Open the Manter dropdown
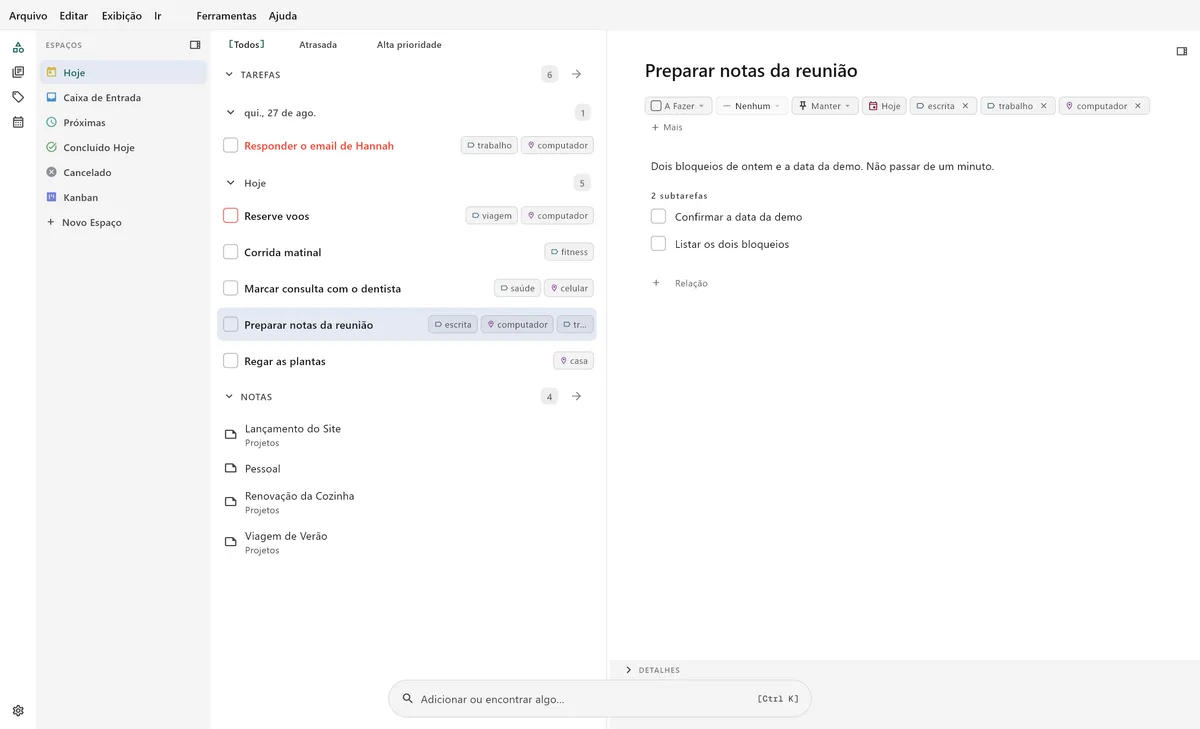The image size is (1200, 729). coord(825,106)
